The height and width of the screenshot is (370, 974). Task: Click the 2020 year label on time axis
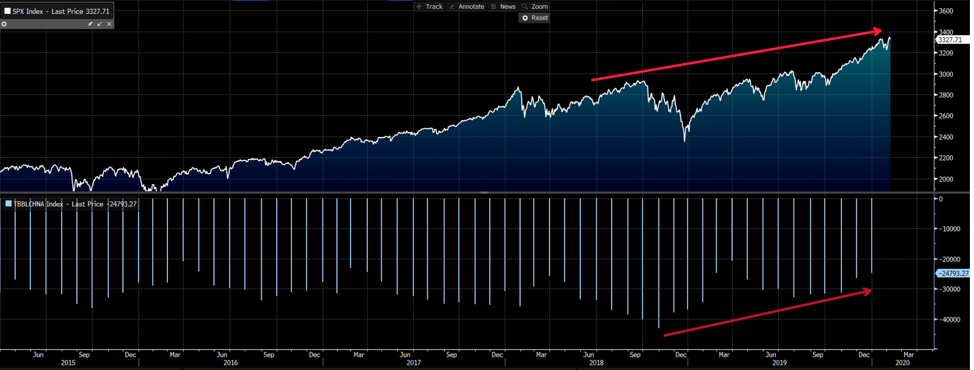pos(903,363)
